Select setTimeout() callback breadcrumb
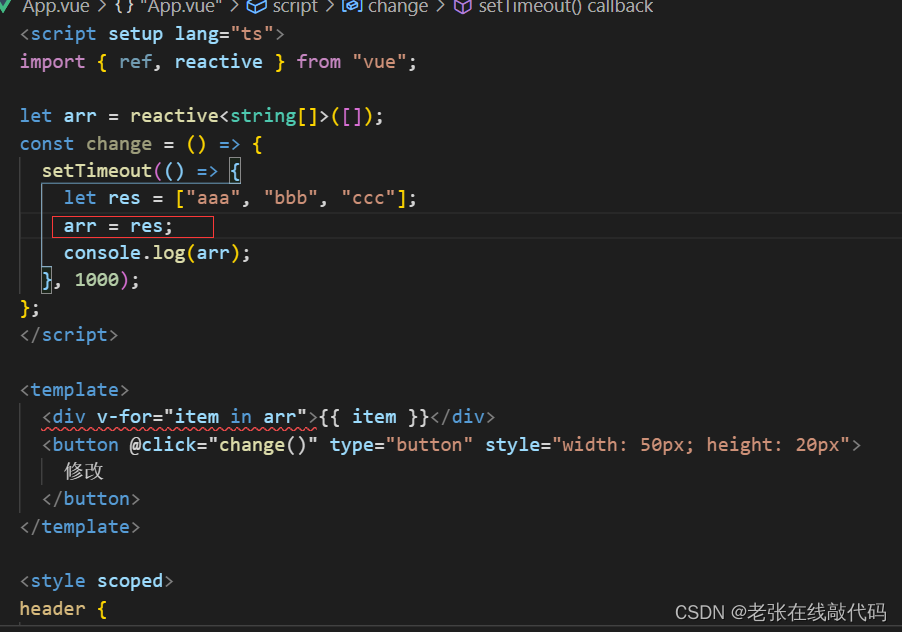 (566, 6)
